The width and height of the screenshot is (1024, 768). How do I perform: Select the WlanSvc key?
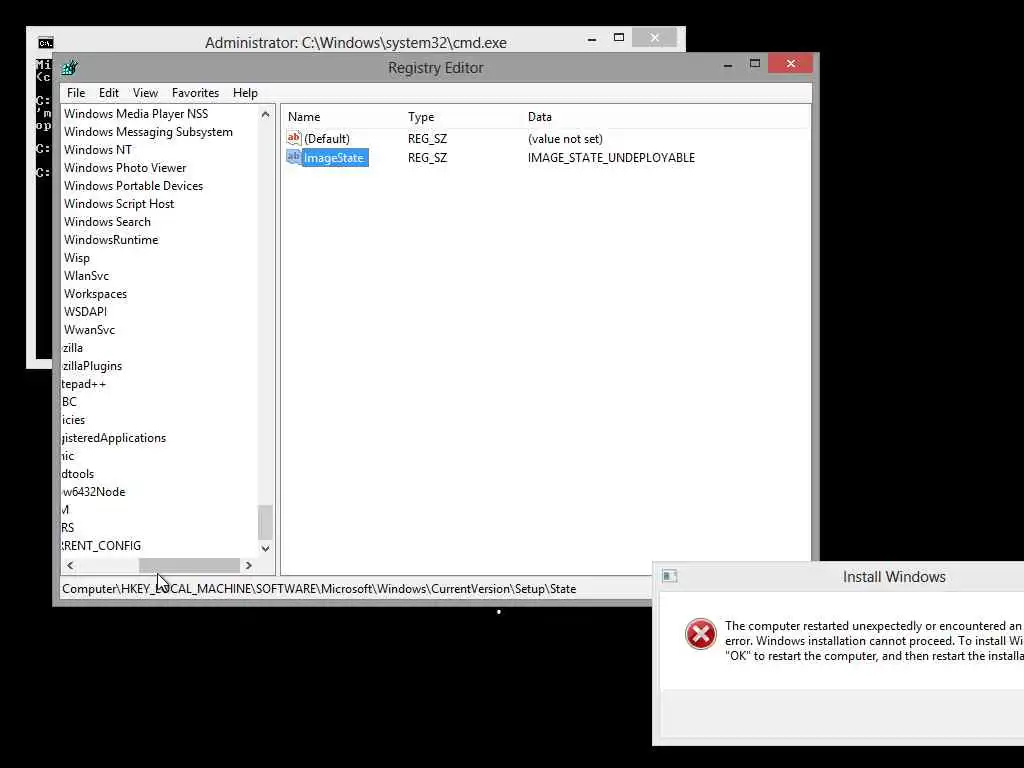click(86, 276)
